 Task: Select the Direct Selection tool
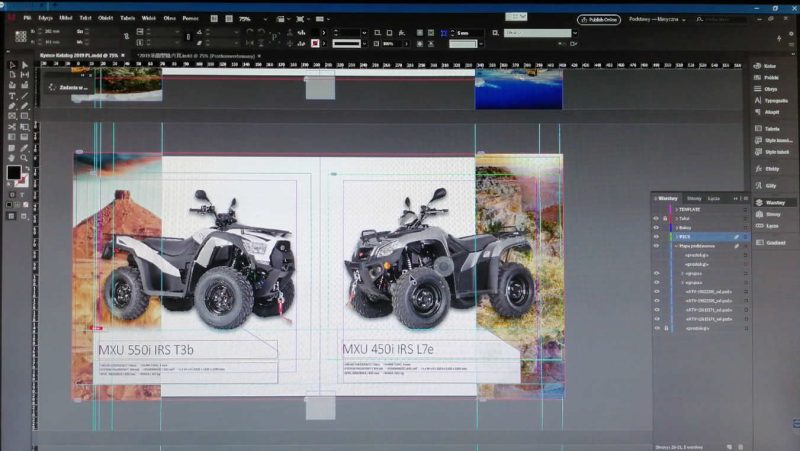(x=24, y=65)
